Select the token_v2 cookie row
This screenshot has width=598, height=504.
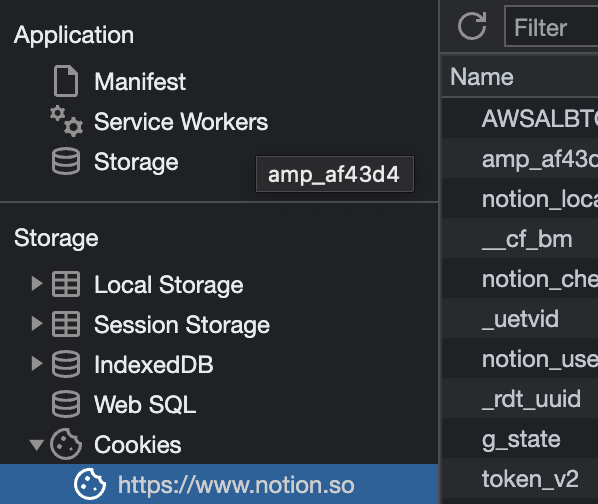coord(520,478)
